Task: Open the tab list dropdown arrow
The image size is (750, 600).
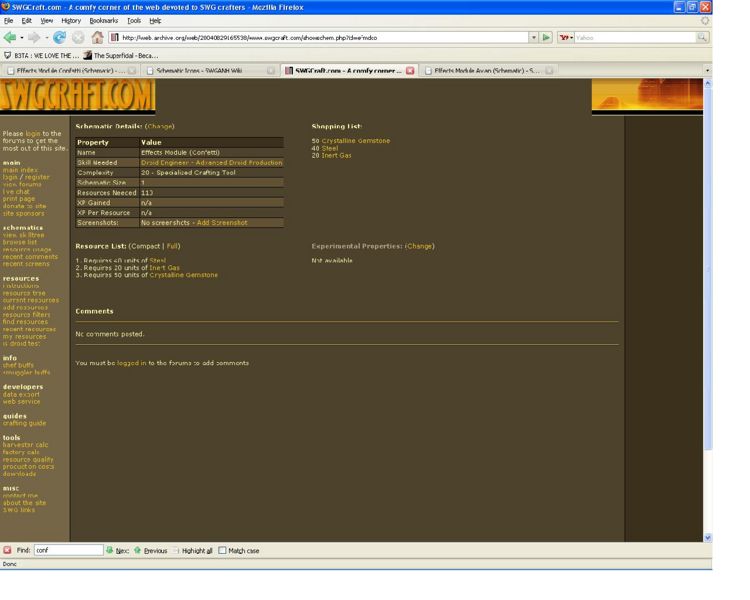Action: point(707,71)
